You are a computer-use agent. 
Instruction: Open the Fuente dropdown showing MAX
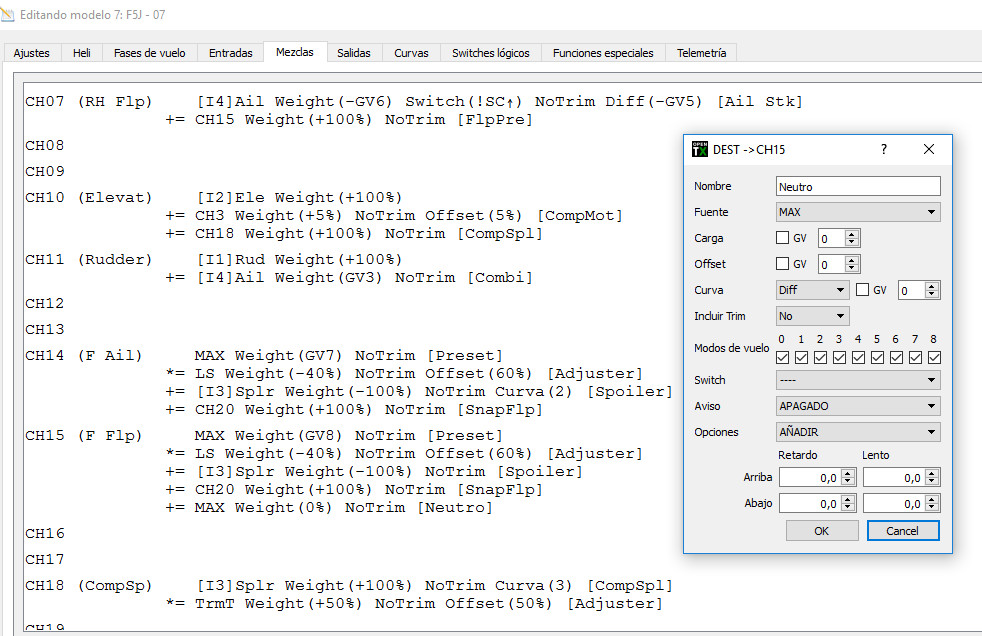[x=858, y=212]
